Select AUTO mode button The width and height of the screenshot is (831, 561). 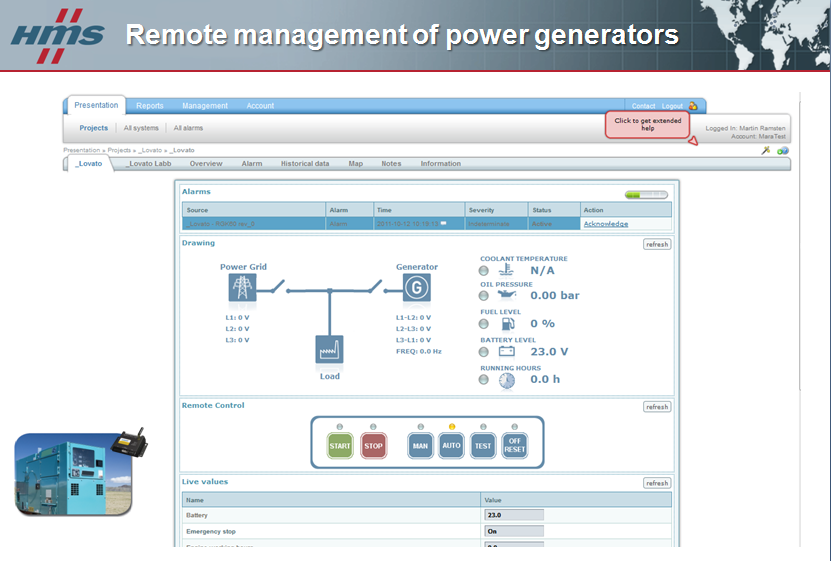(x=452, y=446)
